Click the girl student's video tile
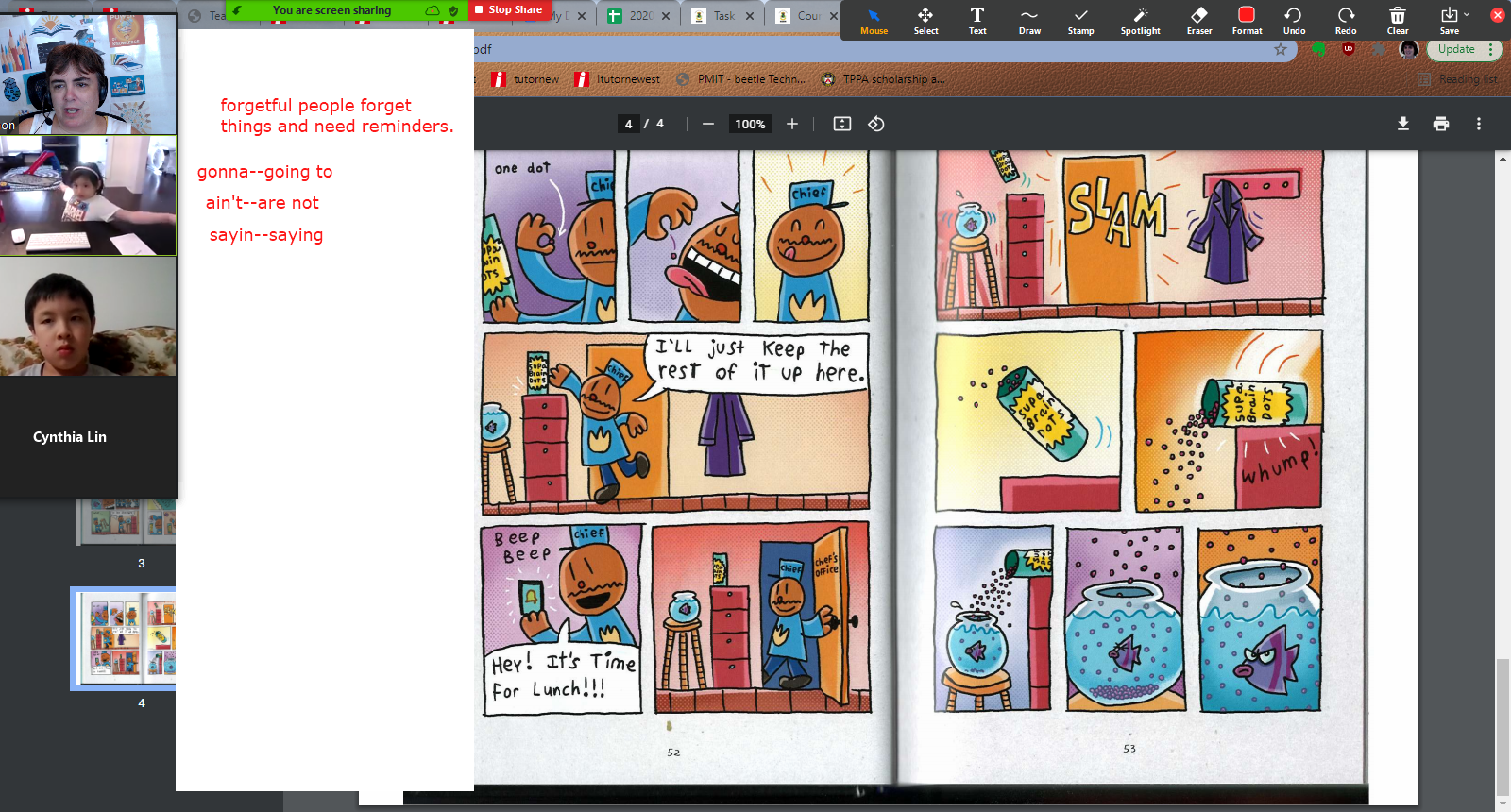 click(88, 195)
